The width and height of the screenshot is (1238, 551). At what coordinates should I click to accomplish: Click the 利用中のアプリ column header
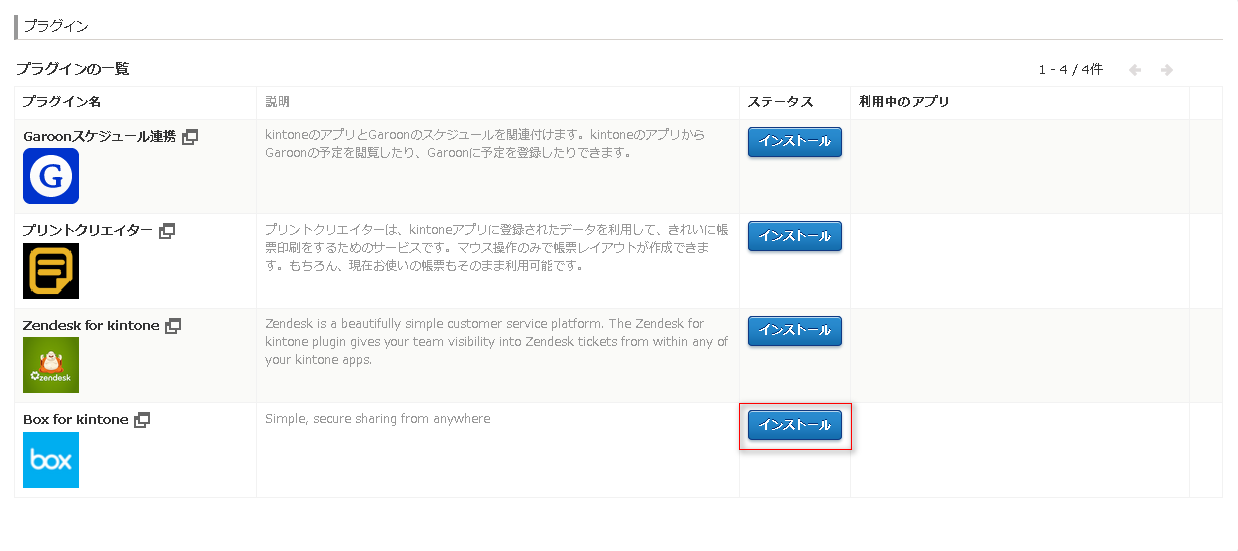click(x=905, y=102)
